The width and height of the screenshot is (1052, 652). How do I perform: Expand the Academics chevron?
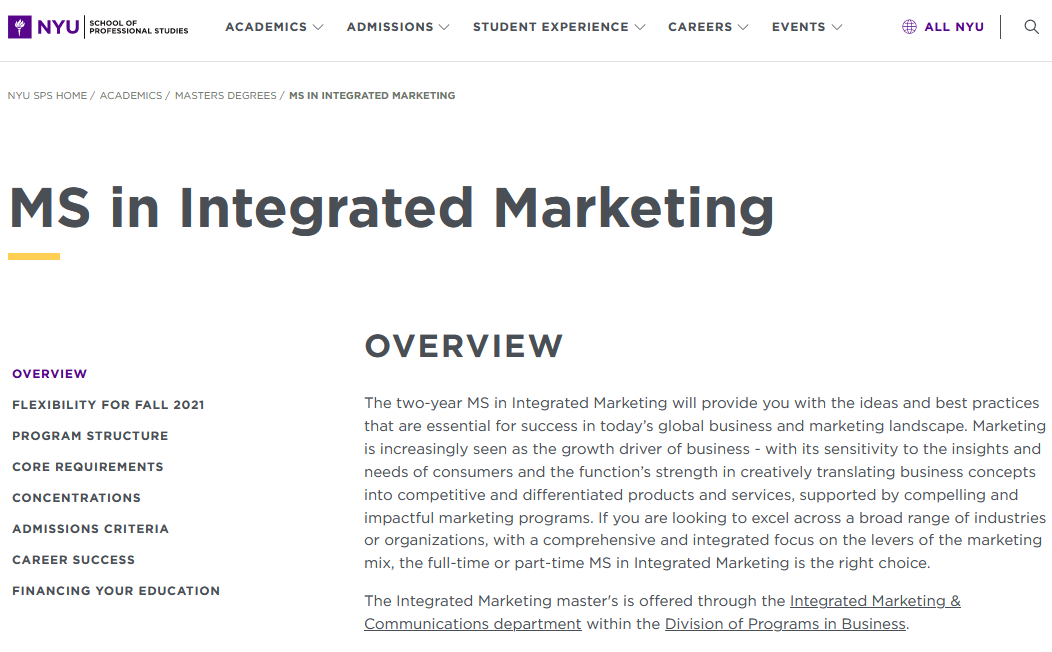click(318, 28)
